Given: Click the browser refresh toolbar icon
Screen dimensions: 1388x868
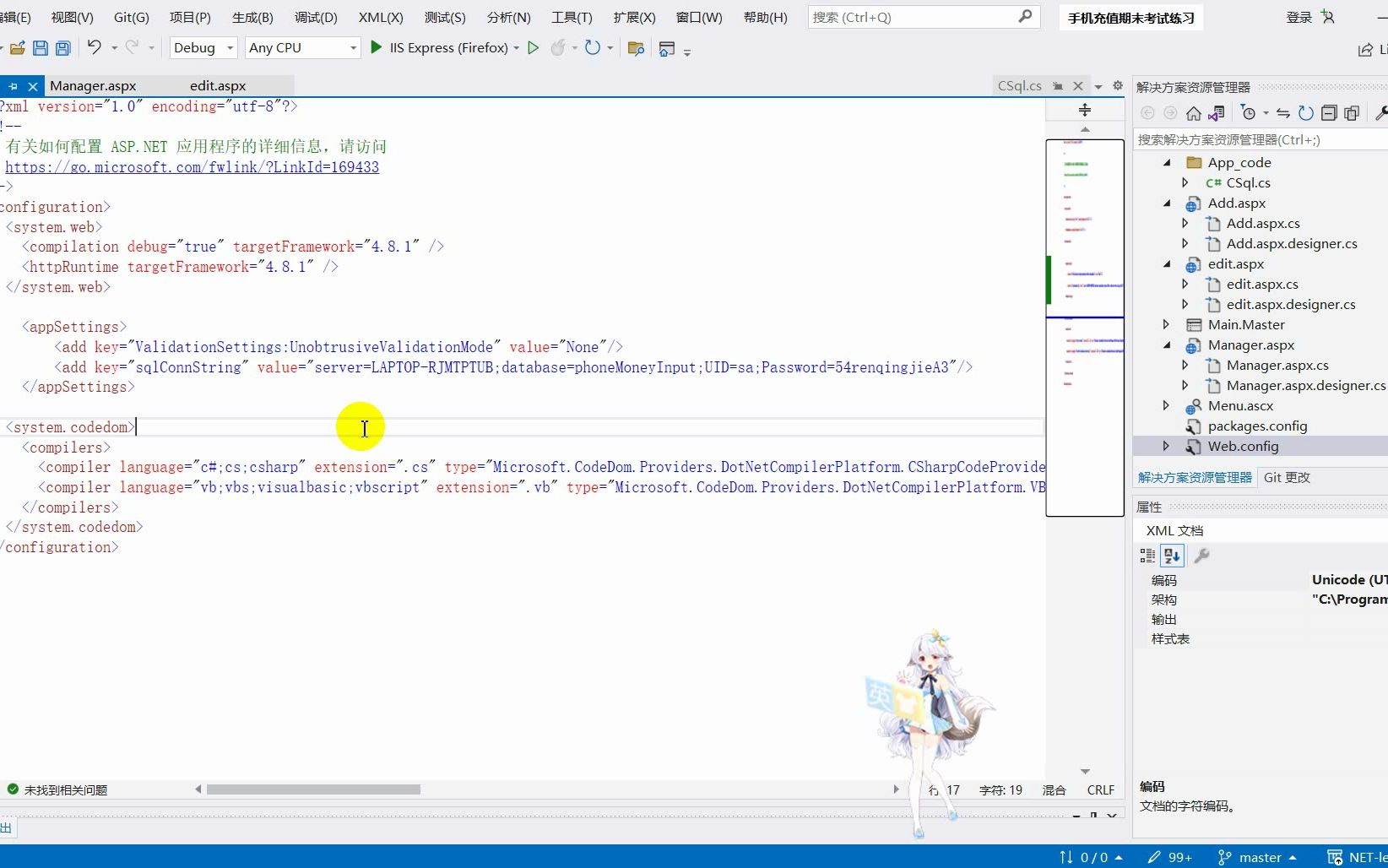Looking at the screenshot, I should (593, 48).
